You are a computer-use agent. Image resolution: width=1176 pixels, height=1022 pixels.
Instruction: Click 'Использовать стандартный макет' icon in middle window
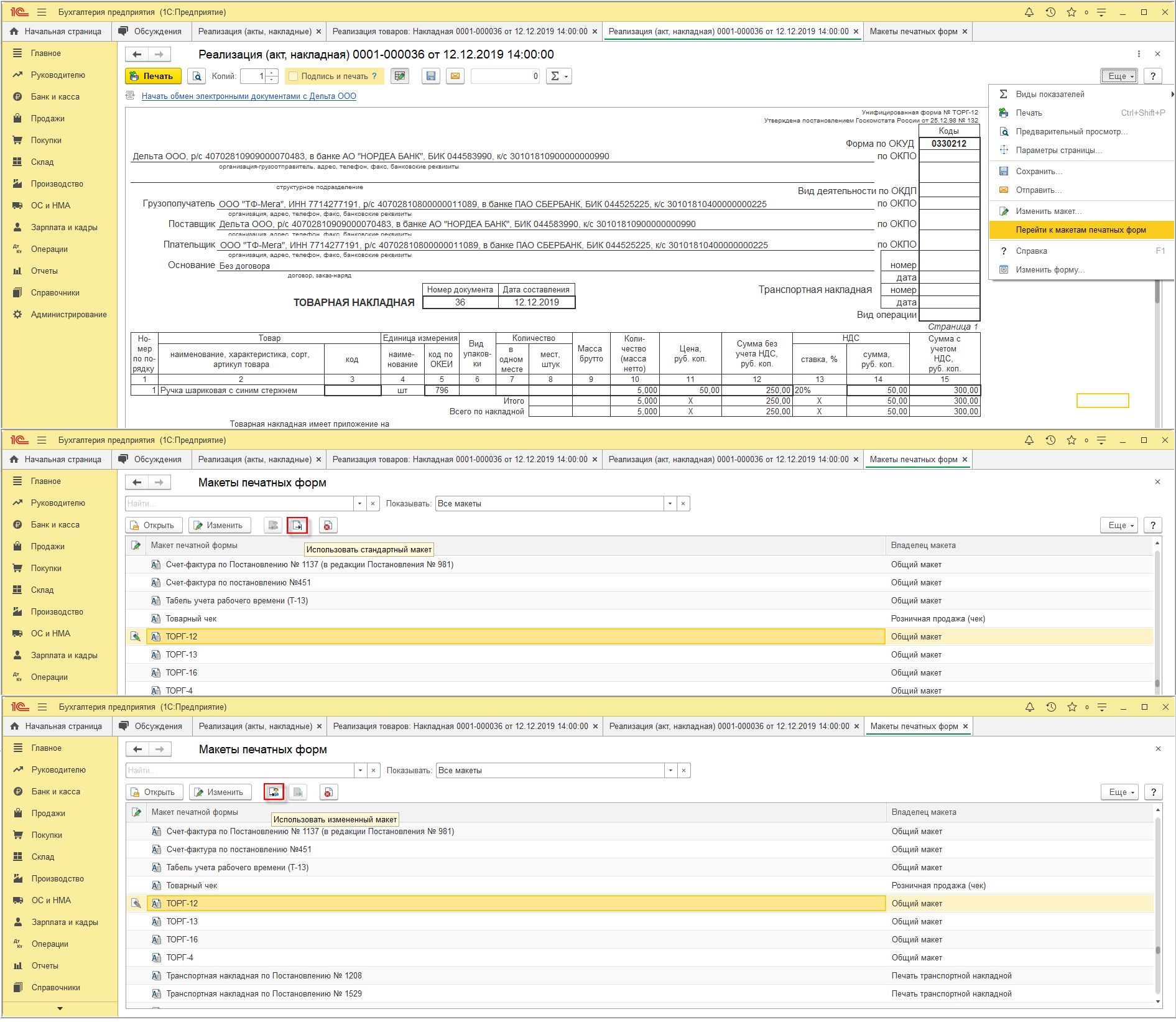297,525
